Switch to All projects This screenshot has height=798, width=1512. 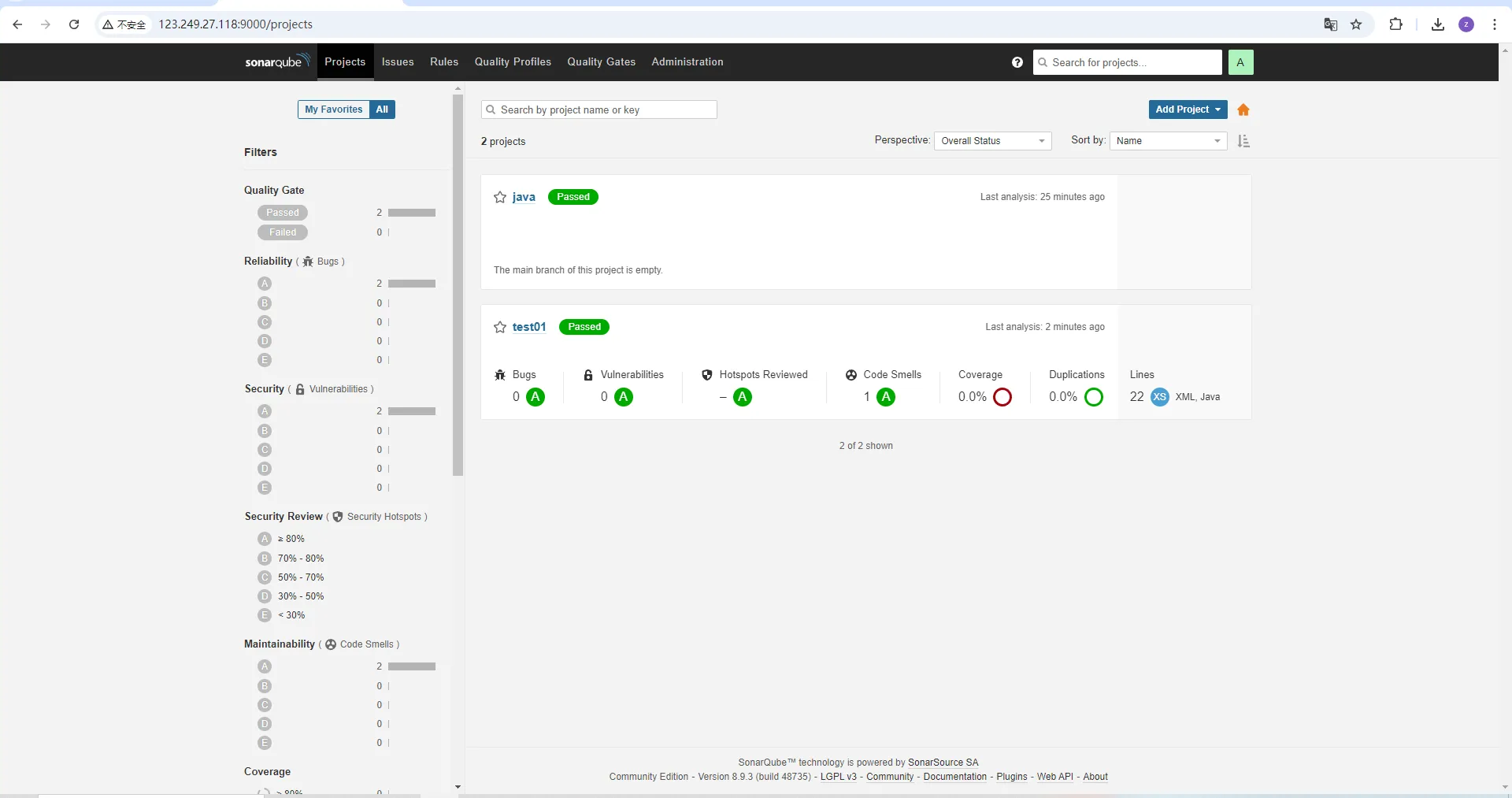(382, 109)
